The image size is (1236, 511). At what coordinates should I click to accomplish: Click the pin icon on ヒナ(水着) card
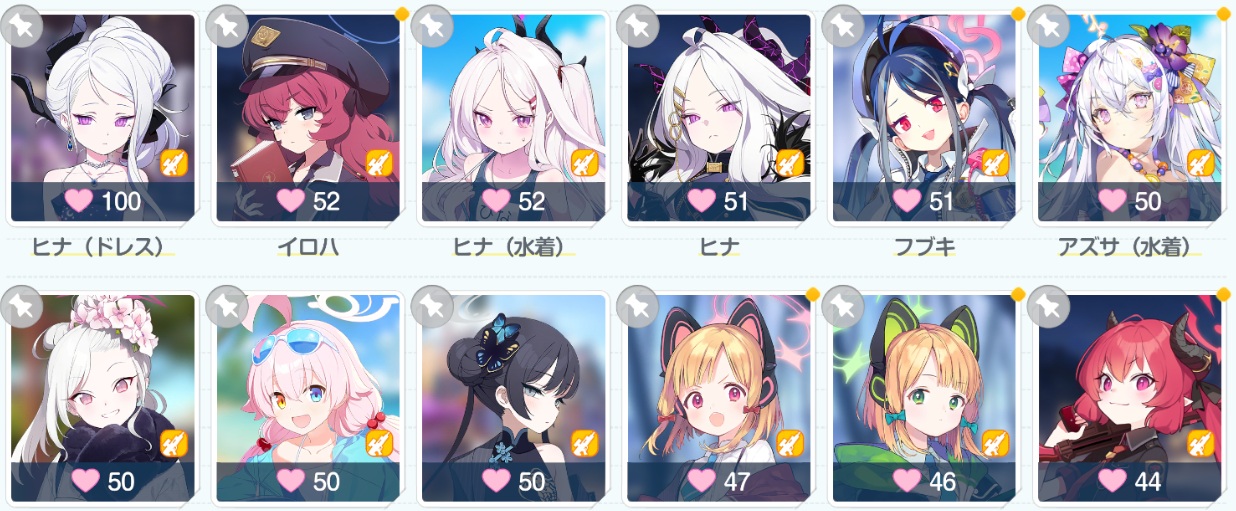click(431, 27)
